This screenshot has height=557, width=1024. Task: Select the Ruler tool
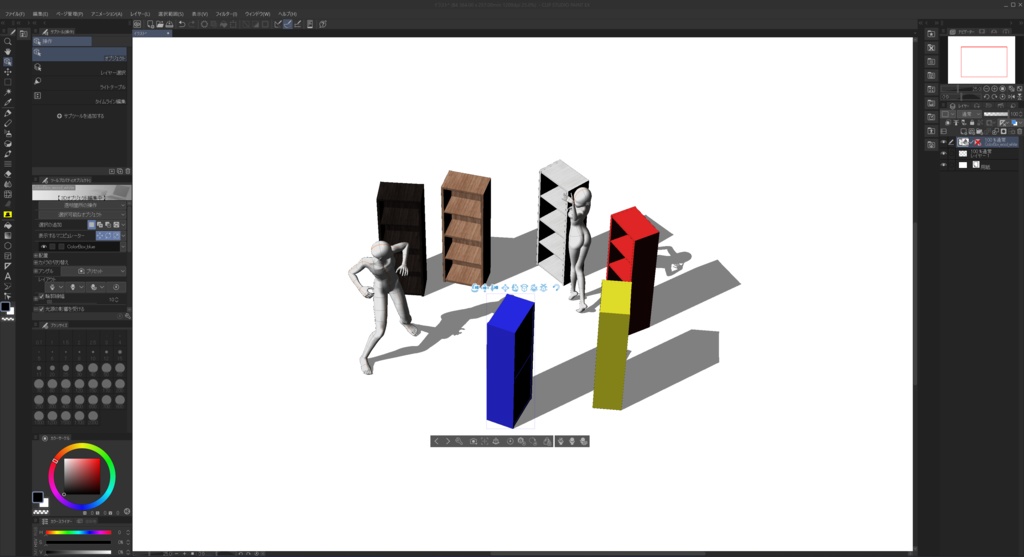point(8,266)
